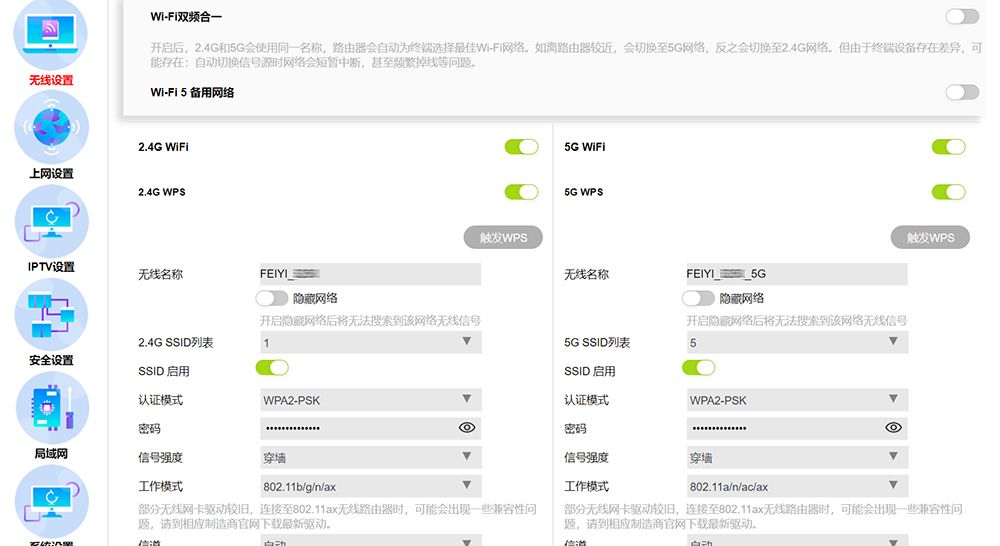1000x546 pixels.
Task: Toggle SSID 启用 under 5G settings
Action: pos(698,368)
